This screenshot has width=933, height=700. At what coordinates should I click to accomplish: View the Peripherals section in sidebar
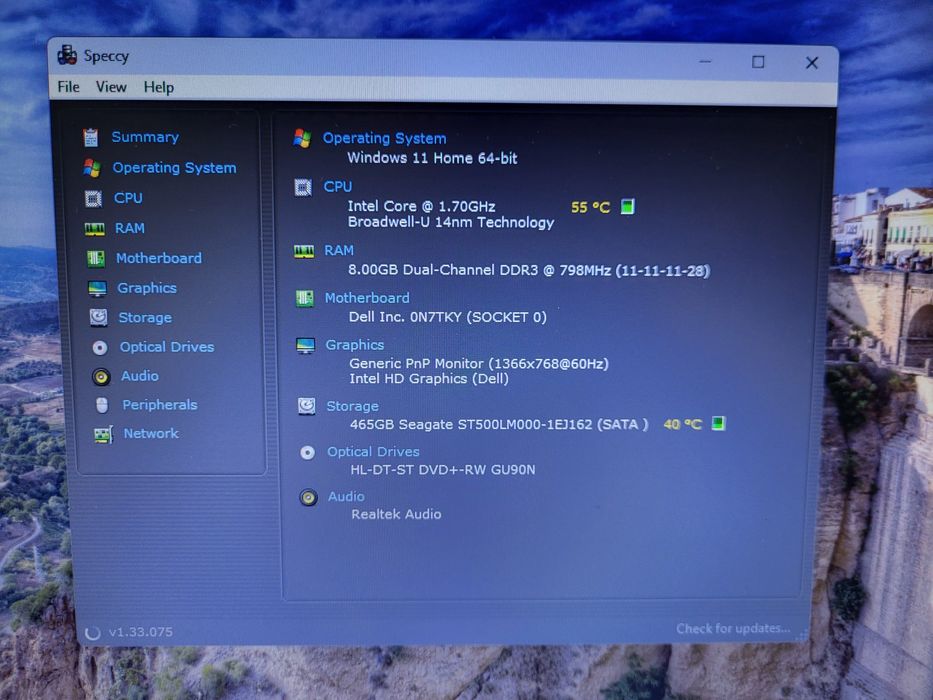pyautogui.click(x=160, y=405)
